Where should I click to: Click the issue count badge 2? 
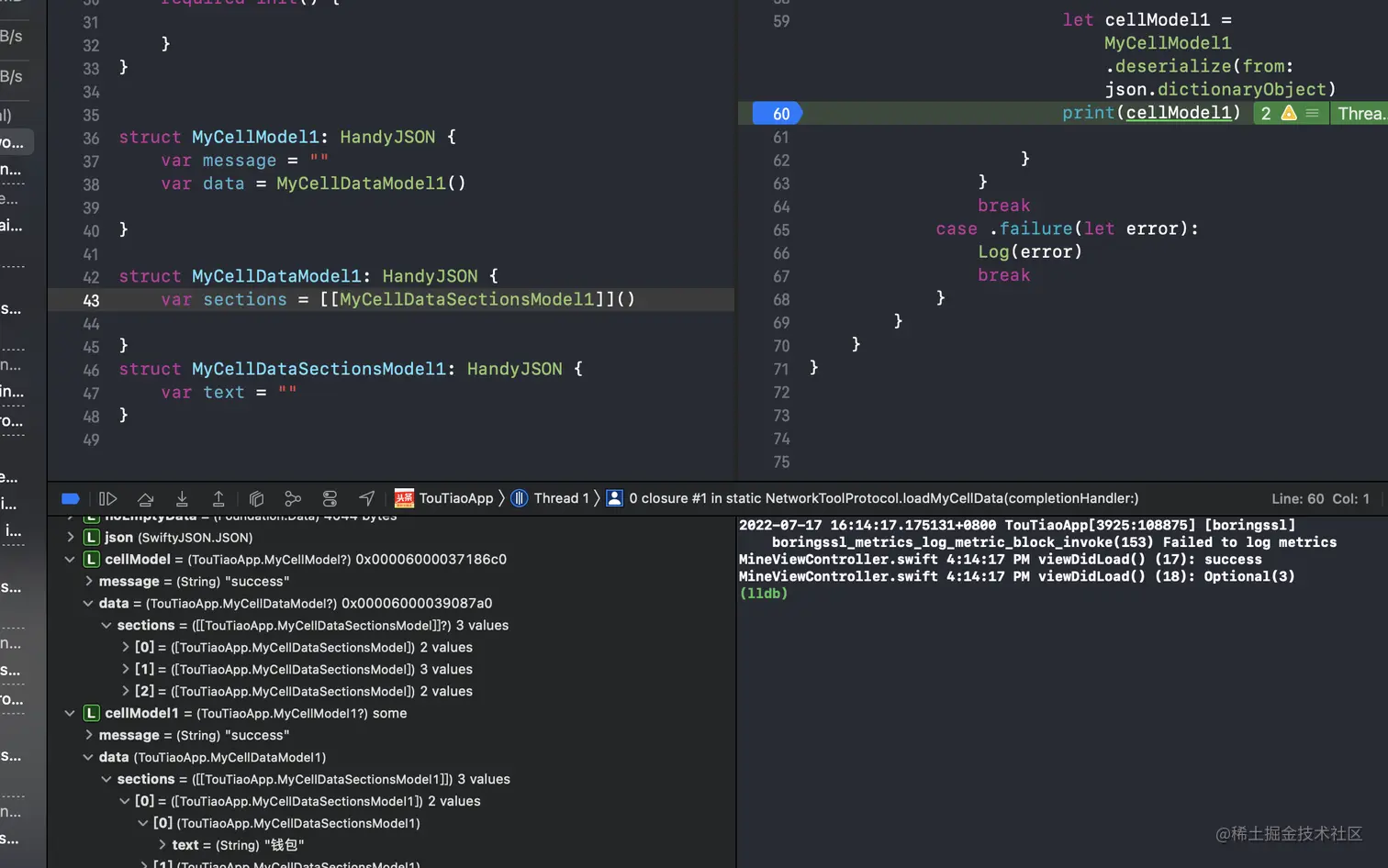click(x=1266, y=113)
